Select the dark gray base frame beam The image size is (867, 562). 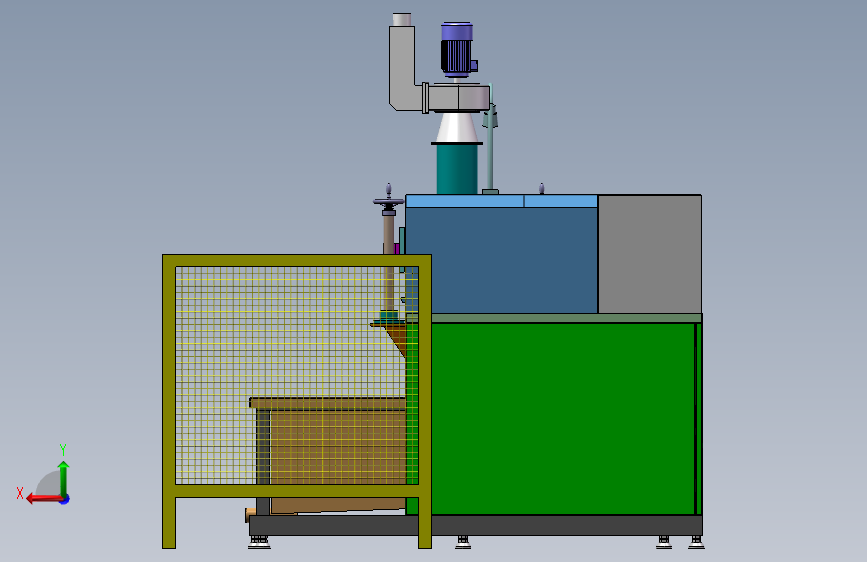pos(476,525)
